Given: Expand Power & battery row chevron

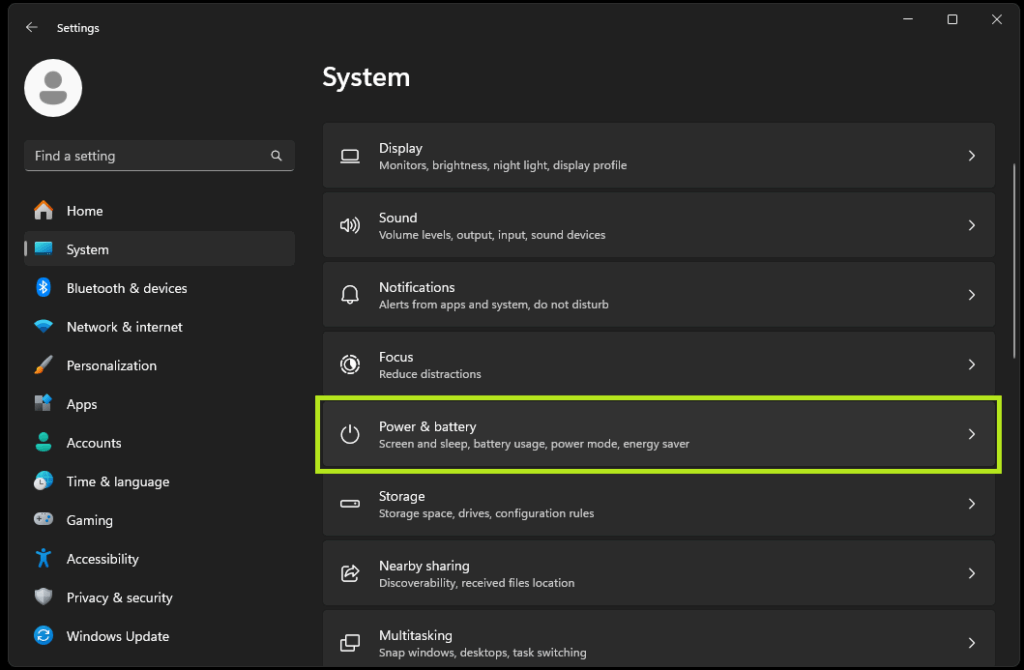Looking at the screenshot, I should pyautogui.click(x=972, y=434).
